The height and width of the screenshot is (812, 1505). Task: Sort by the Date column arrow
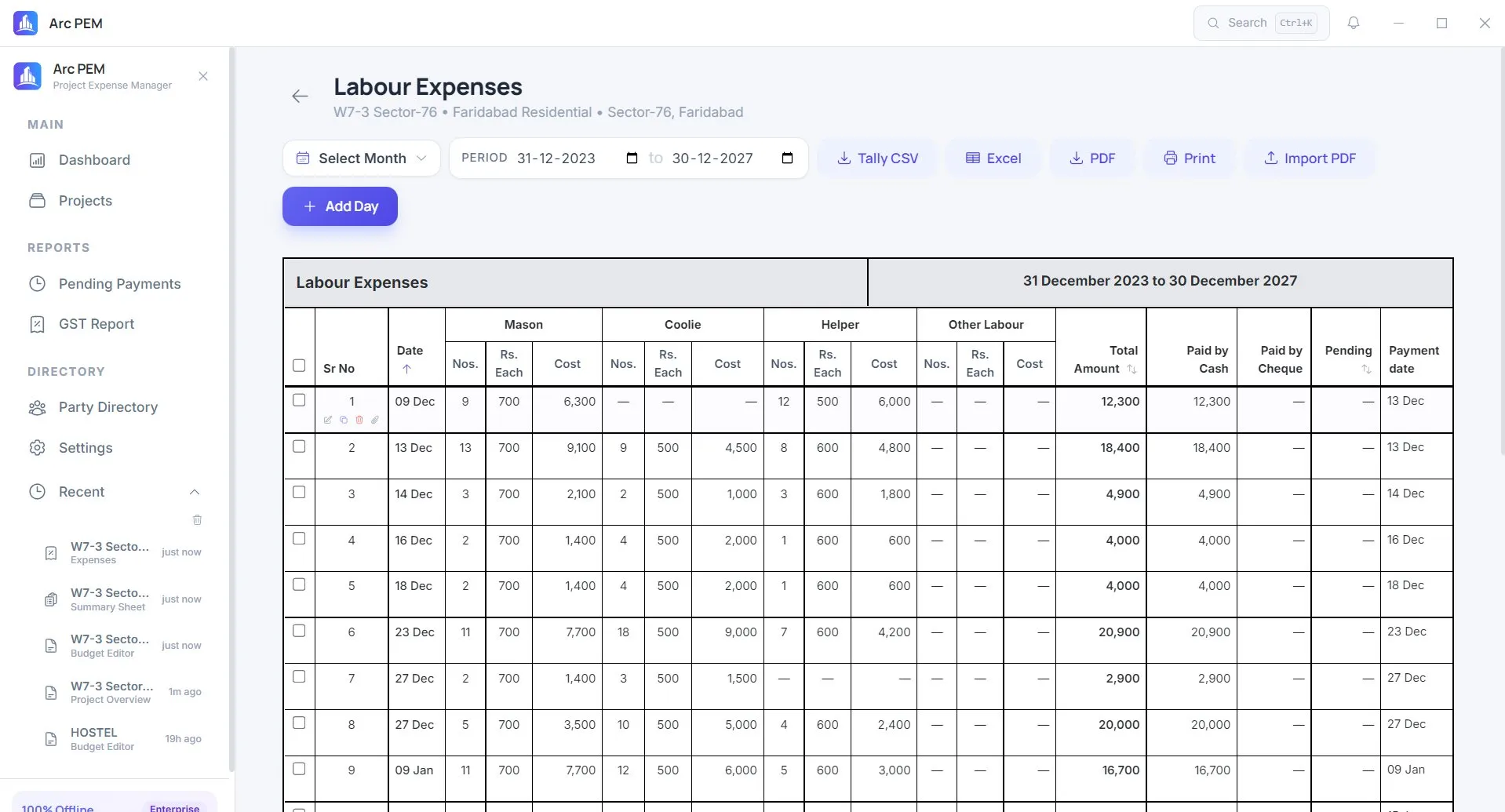point(406,369)
